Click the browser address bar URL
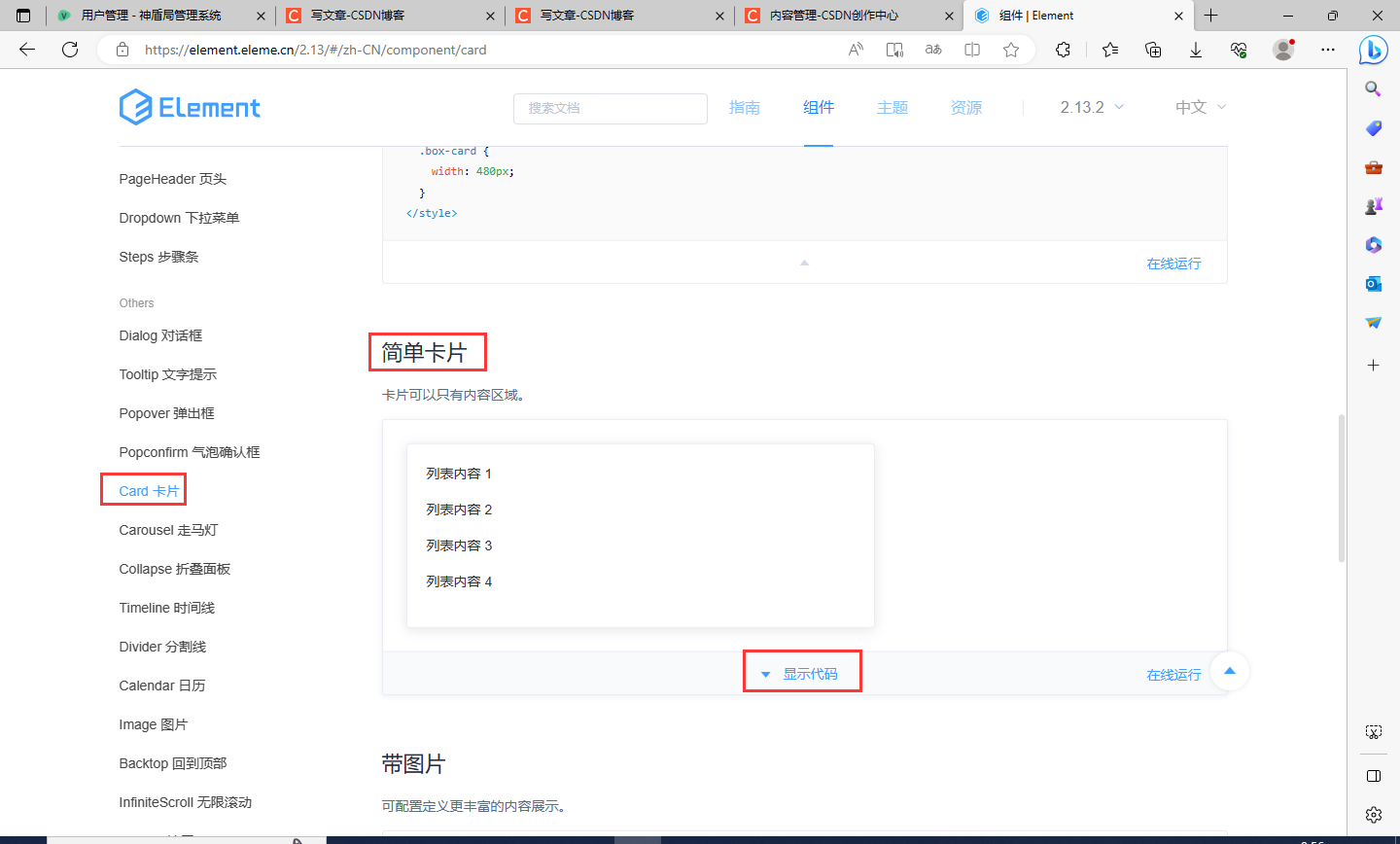Screen dimensions: 1400x844 pos(315,50)
